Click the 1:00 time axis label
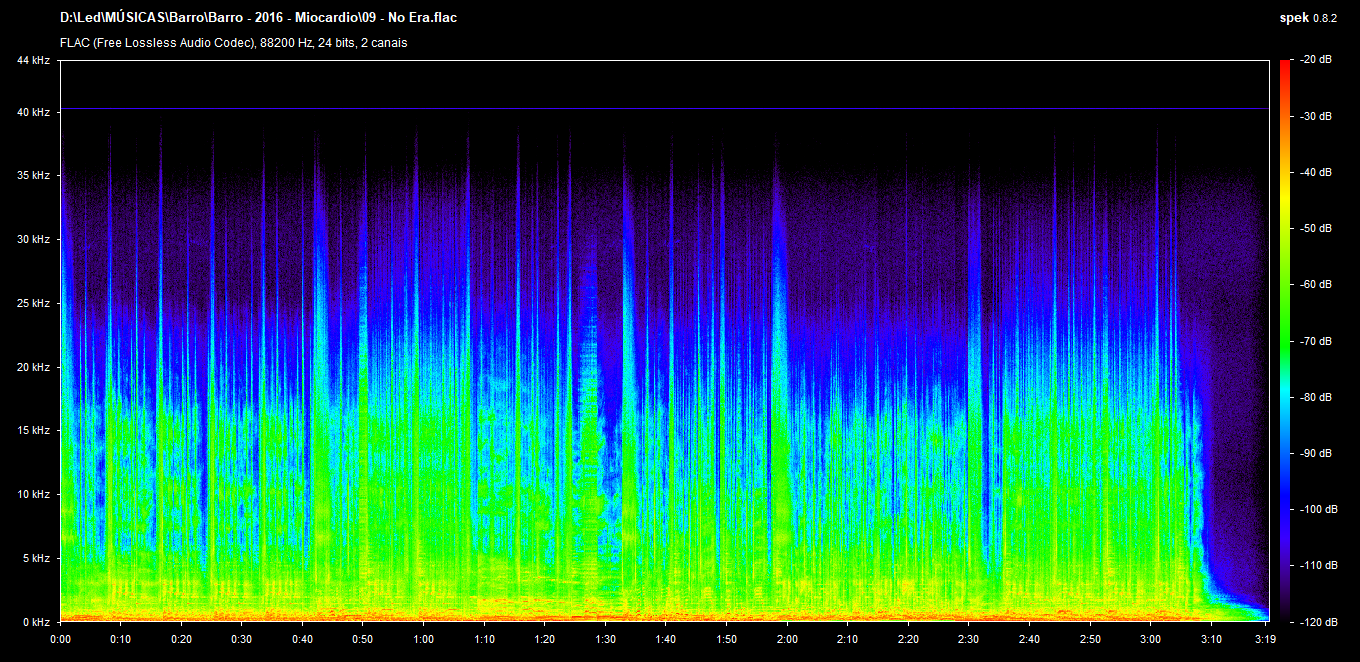 (423, 639)
